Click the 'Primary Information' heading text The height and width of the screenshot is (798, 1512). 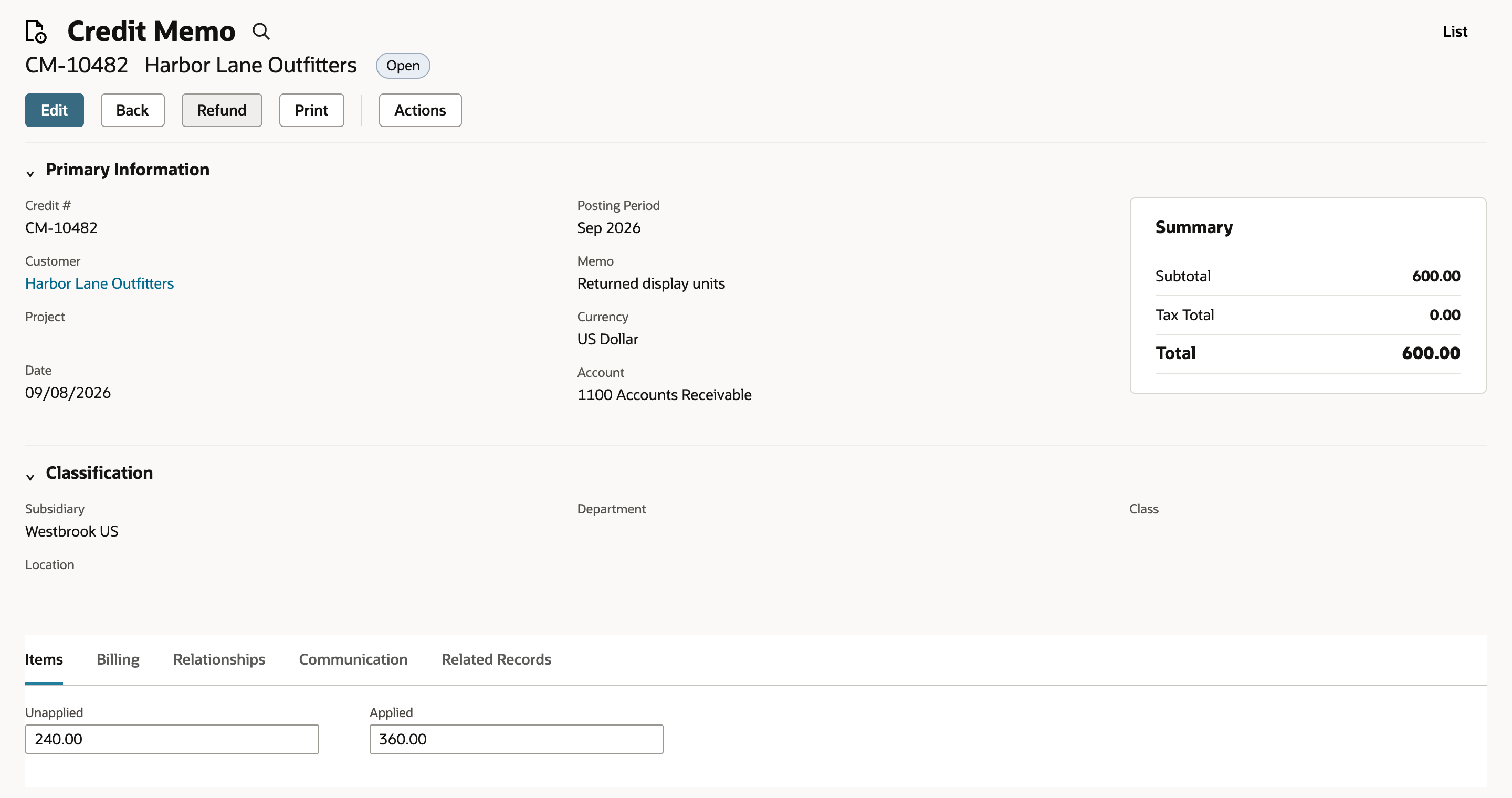(128, 170)
